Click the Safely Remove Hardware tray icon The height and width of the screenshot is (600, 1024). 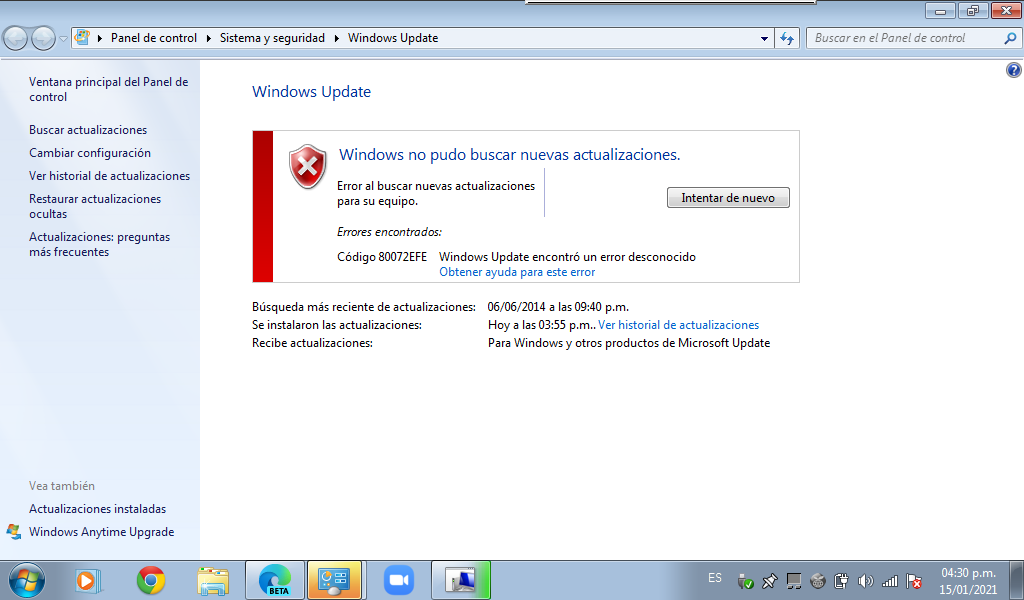coord(745,580)
